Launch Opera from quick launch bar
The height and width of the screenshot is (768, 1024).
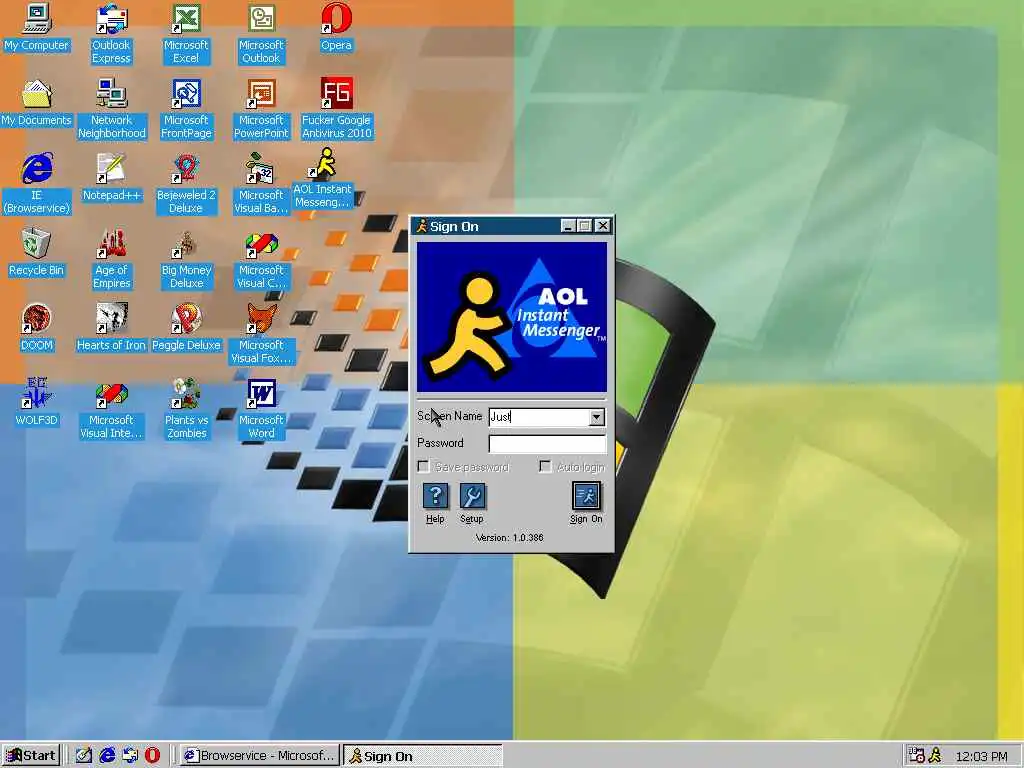tap(152, 756)
